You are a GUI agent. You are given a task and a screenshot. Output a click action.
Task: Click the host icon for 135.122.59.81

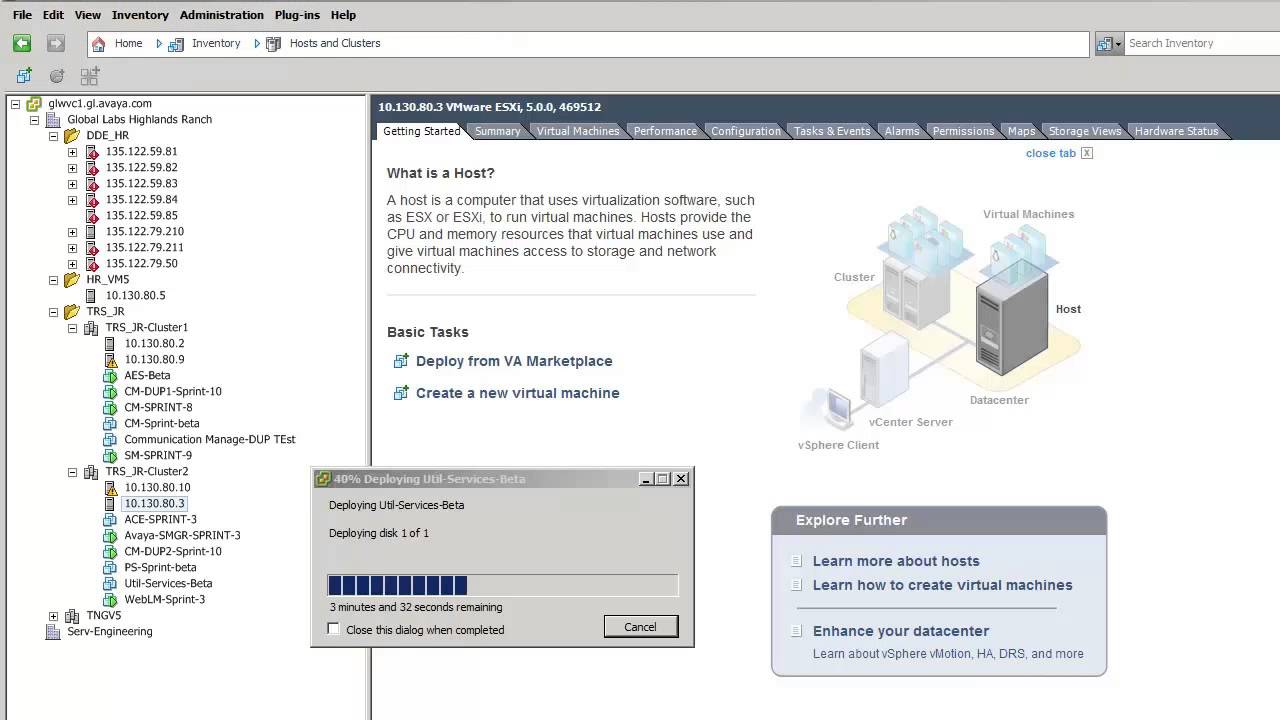pos(92,152)
